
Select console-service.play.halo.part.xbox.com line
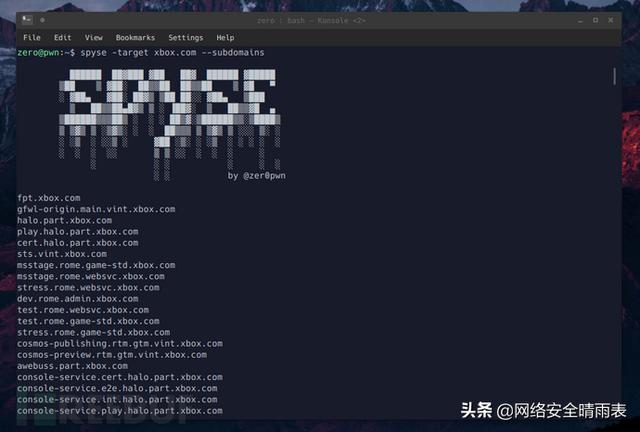coord(120,411)
